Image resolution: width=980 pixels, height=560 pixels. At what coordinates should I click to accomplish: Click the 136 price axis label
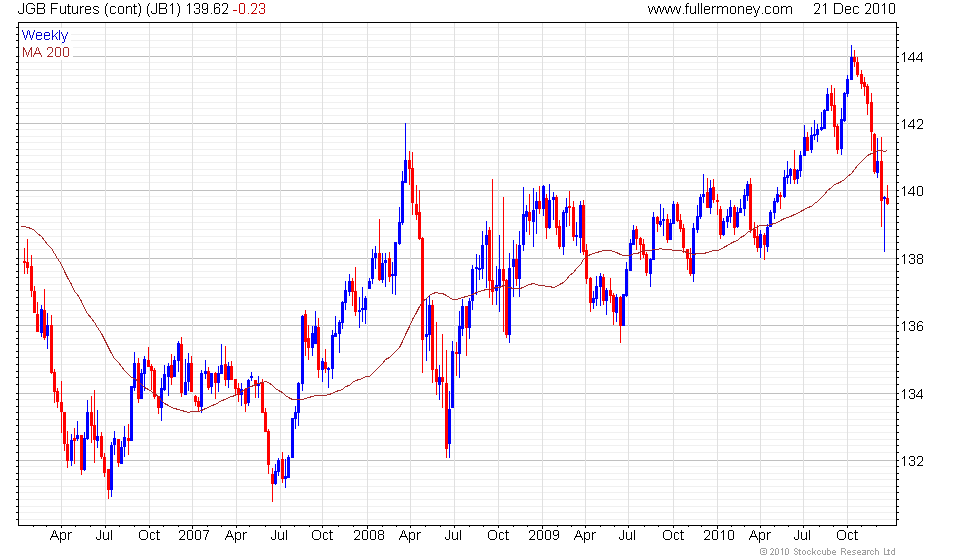[912, 327]
